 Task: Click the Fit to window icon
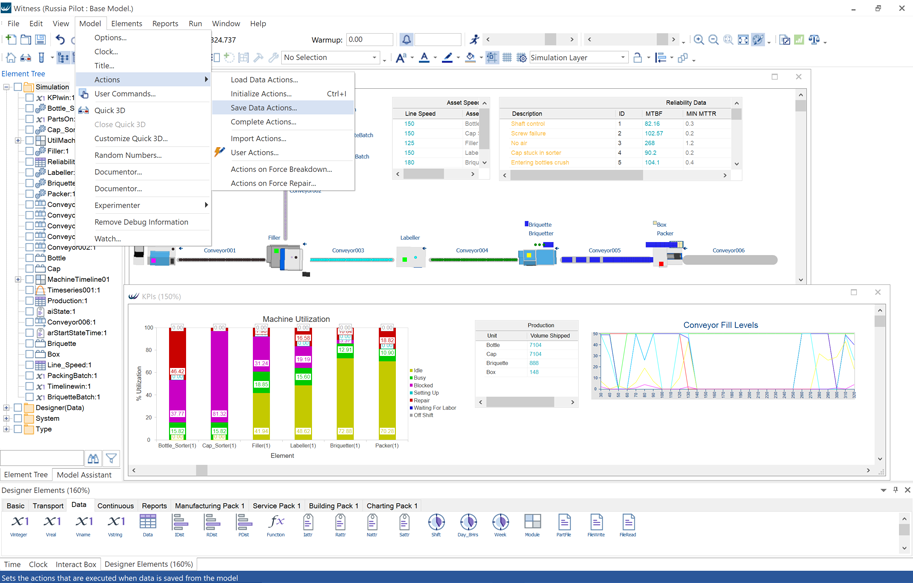[743, 40]
